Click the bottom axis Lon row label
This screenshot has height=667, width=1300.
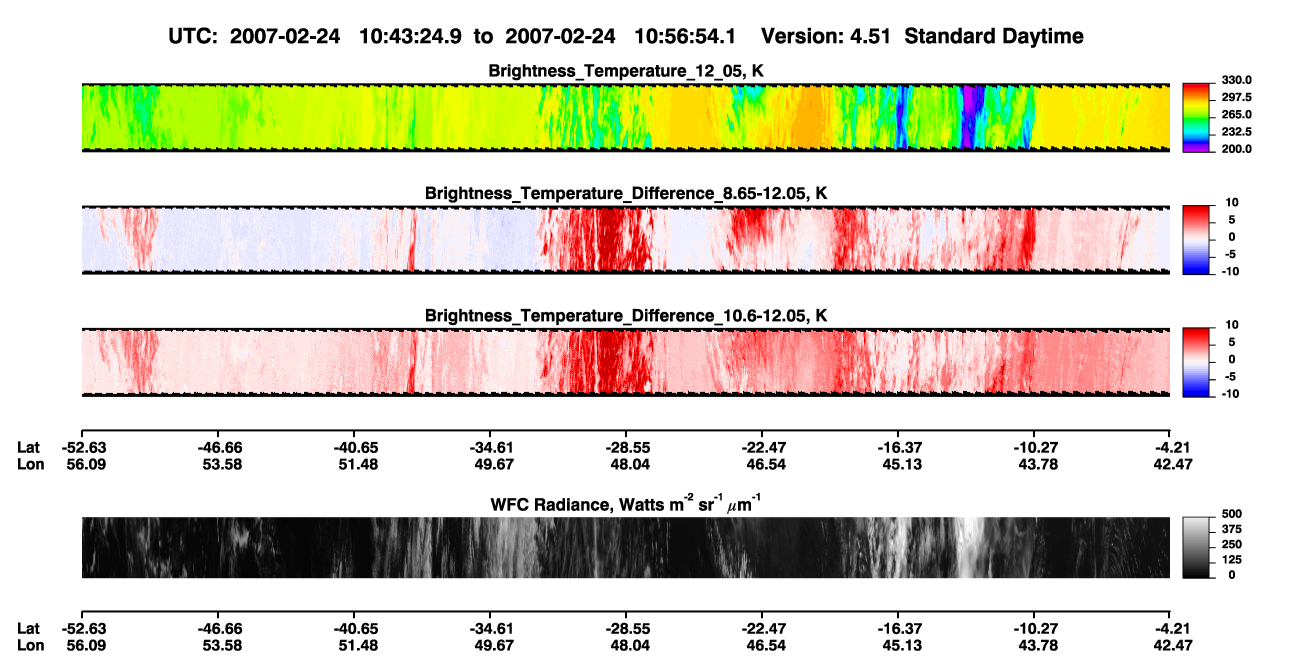[x=30, y=645]
